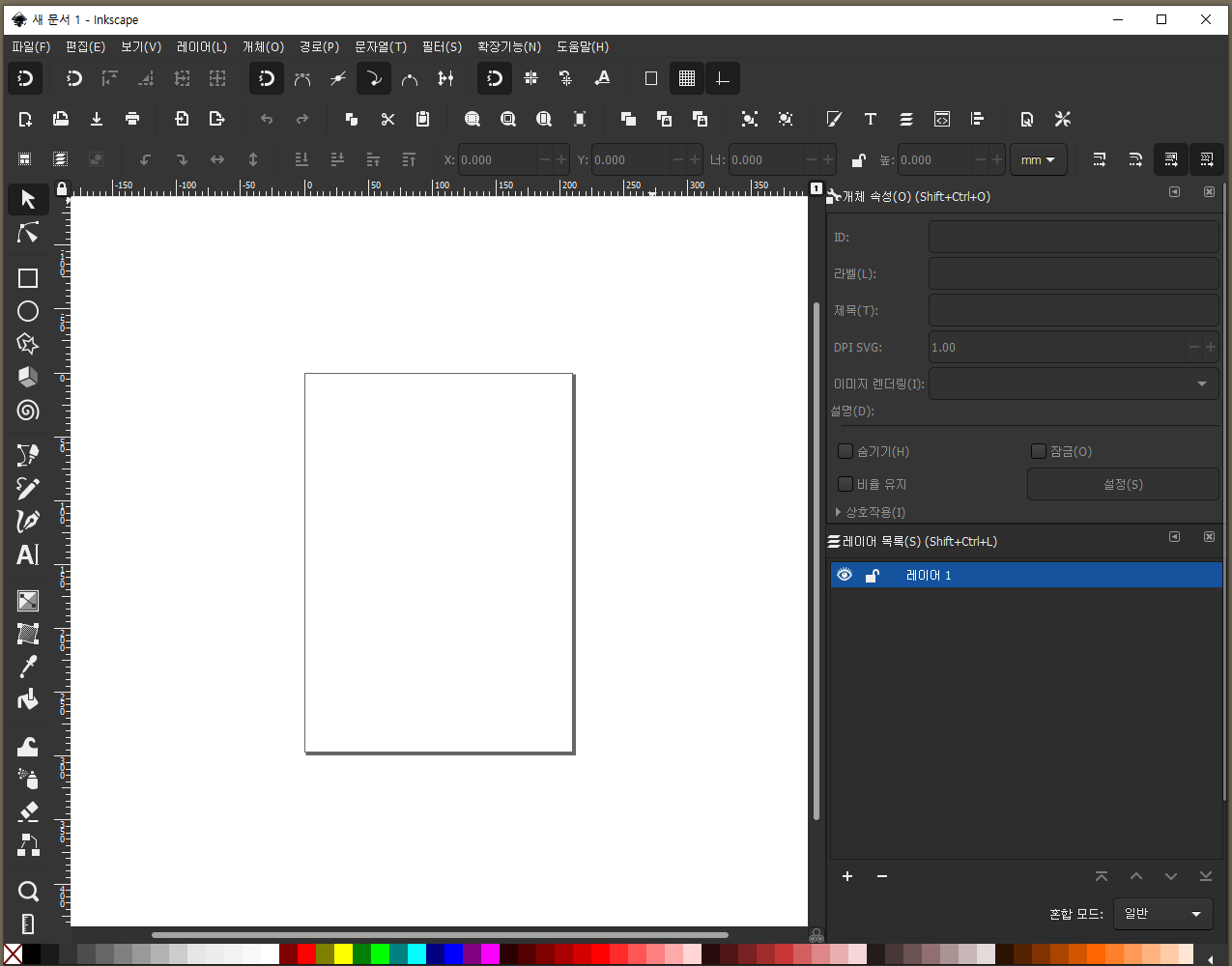Screen dimensions: 1232x966
Task: Open the 편집(E) menu
Action: [85, 46]
